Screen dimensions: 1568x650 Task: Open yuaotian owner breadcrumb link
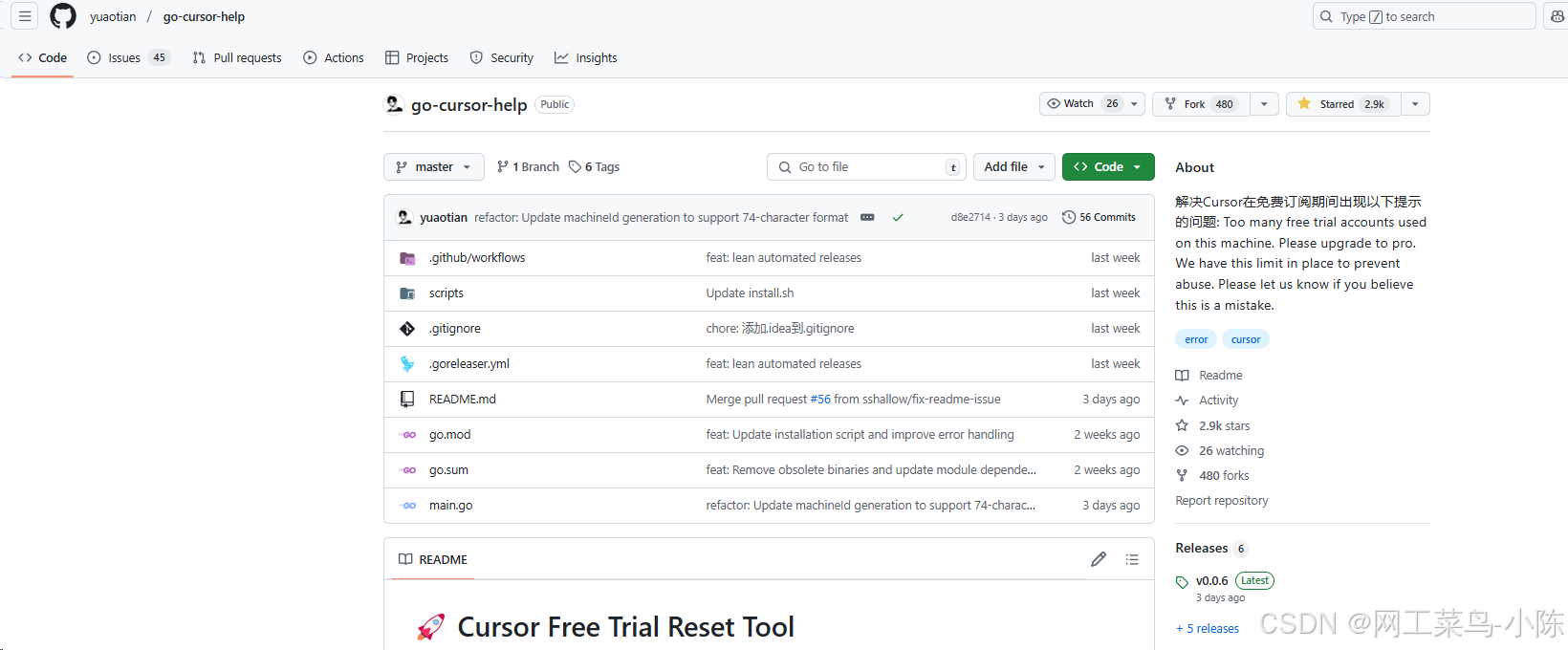(113, 16)
